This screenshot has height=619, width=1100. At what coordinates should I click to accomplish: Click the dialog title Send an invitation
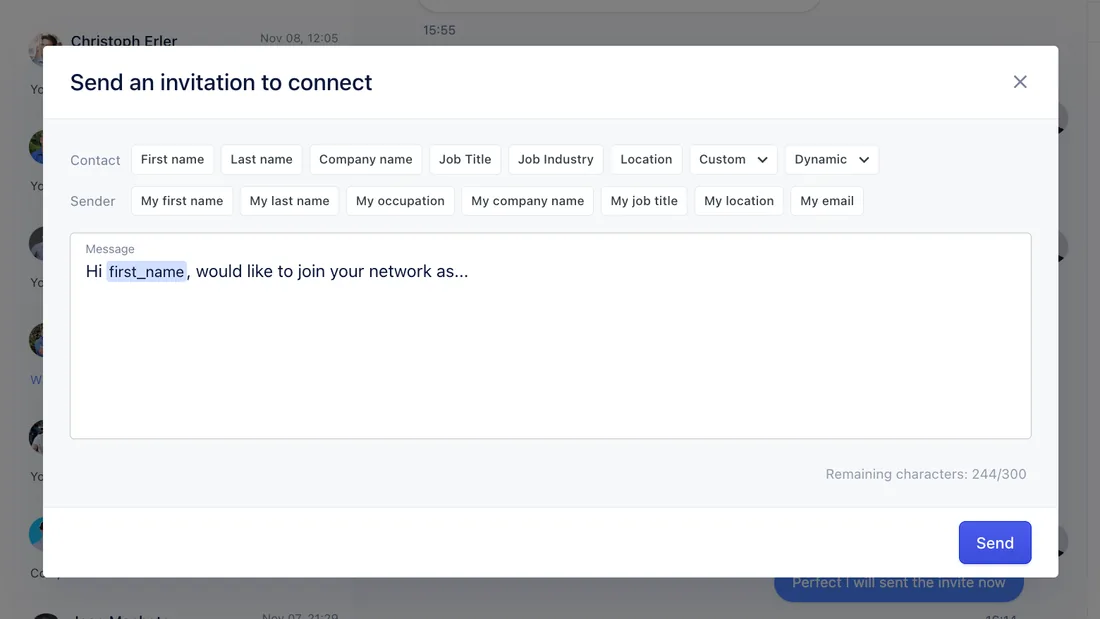click(221, 82)
